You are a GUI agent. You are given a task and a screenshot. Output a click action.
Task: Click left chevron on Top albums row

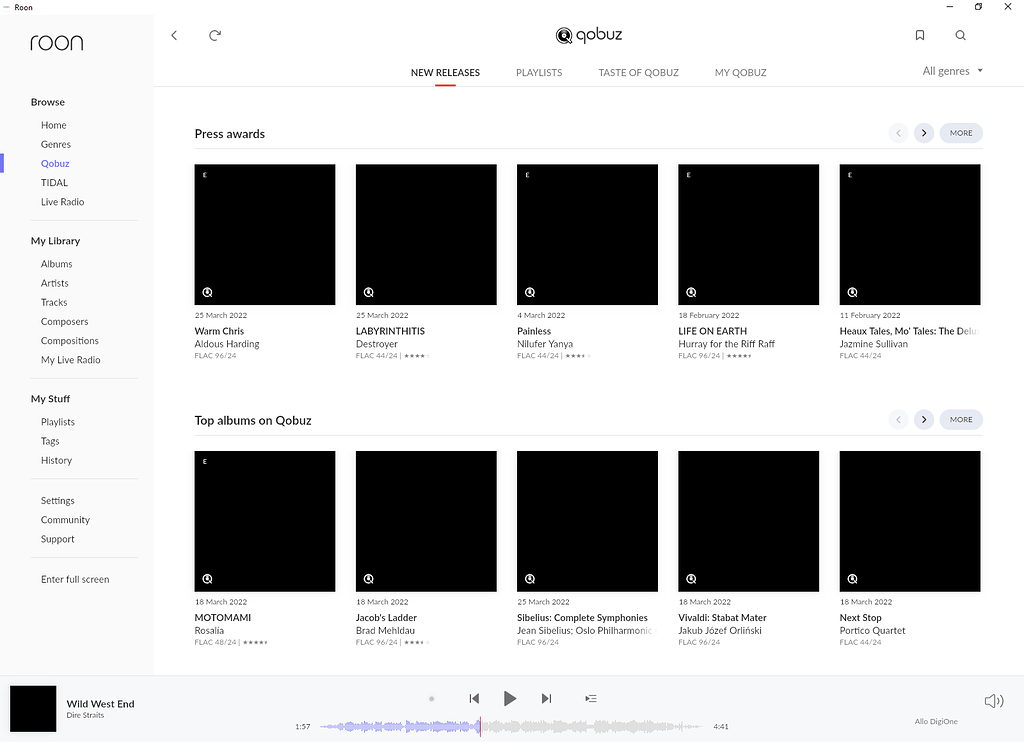pos(898,419)
